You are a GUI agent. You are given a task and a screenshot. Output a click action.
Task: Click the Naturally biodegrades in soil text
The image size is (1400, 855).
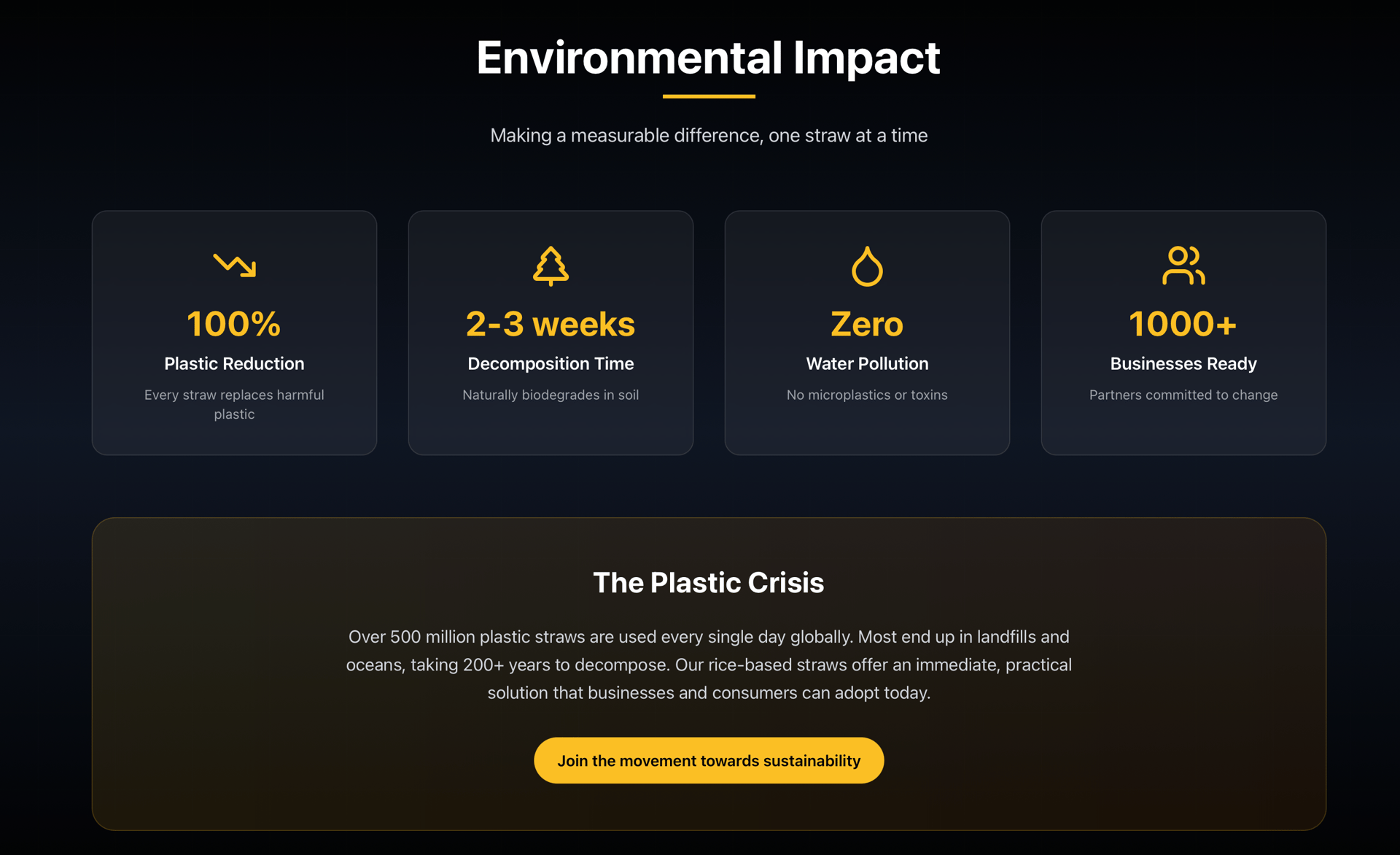click(x=551, y=395)
